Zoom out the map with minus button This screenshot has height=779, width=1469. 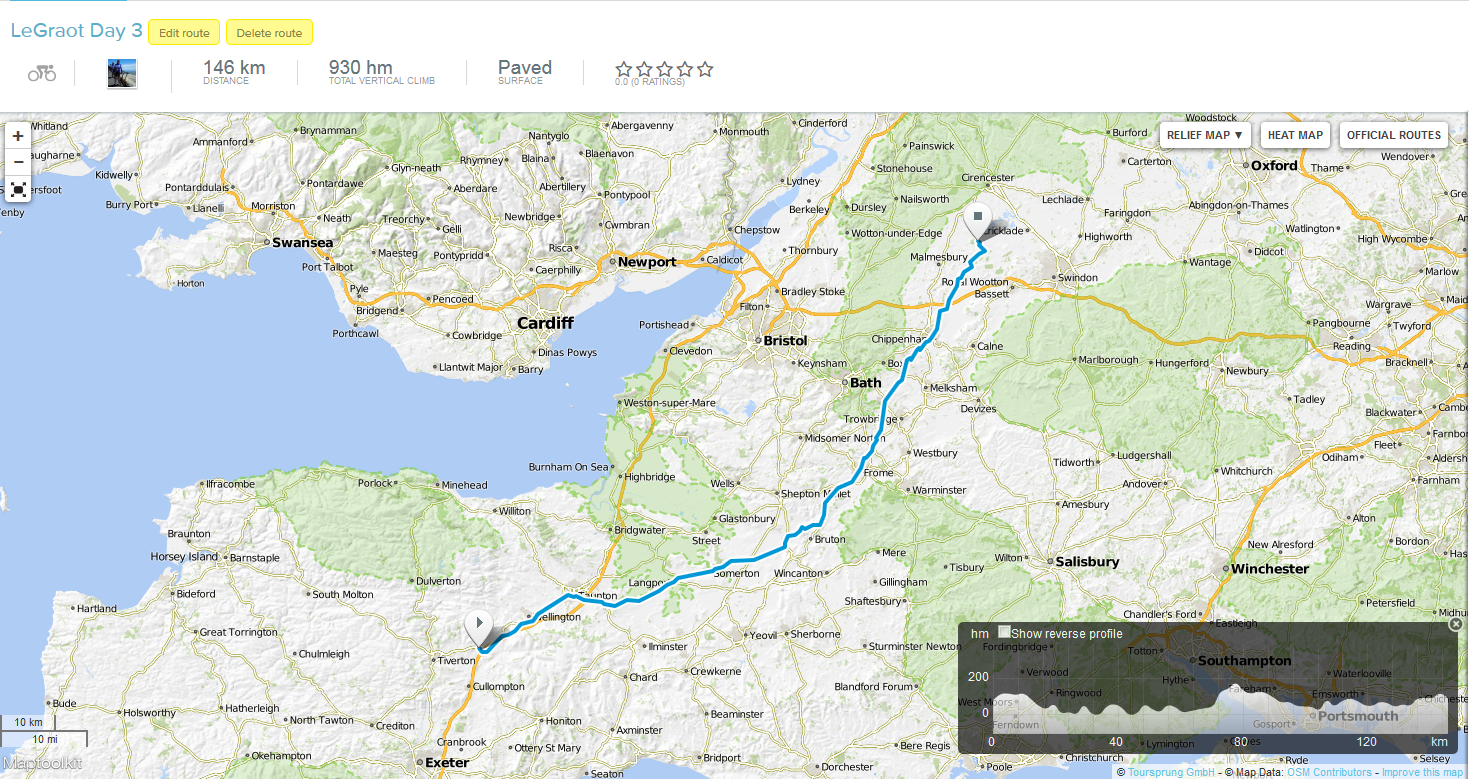click(18, 162)
